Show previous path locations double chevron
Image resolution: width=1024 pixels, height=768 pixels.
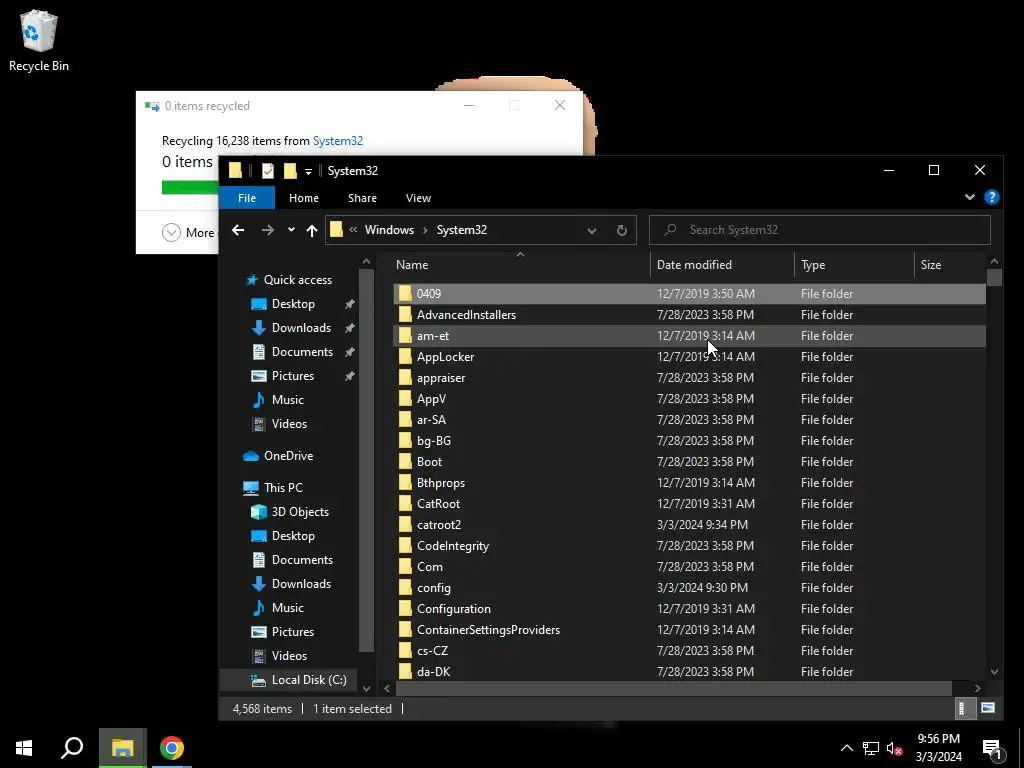353,230
